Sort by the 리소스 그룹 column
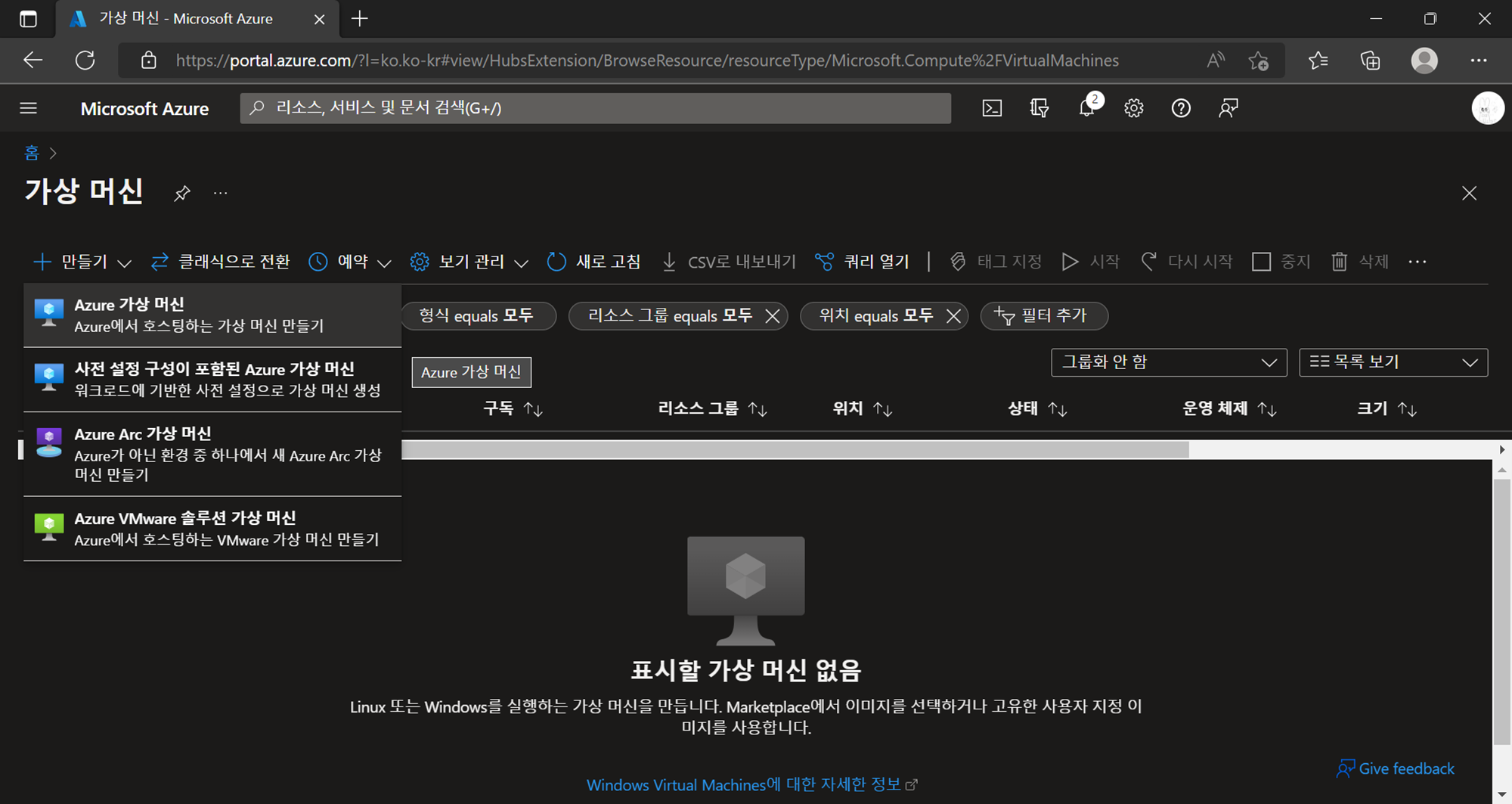The height and width of the screenshot is (804, 1512). coord(712,408)
